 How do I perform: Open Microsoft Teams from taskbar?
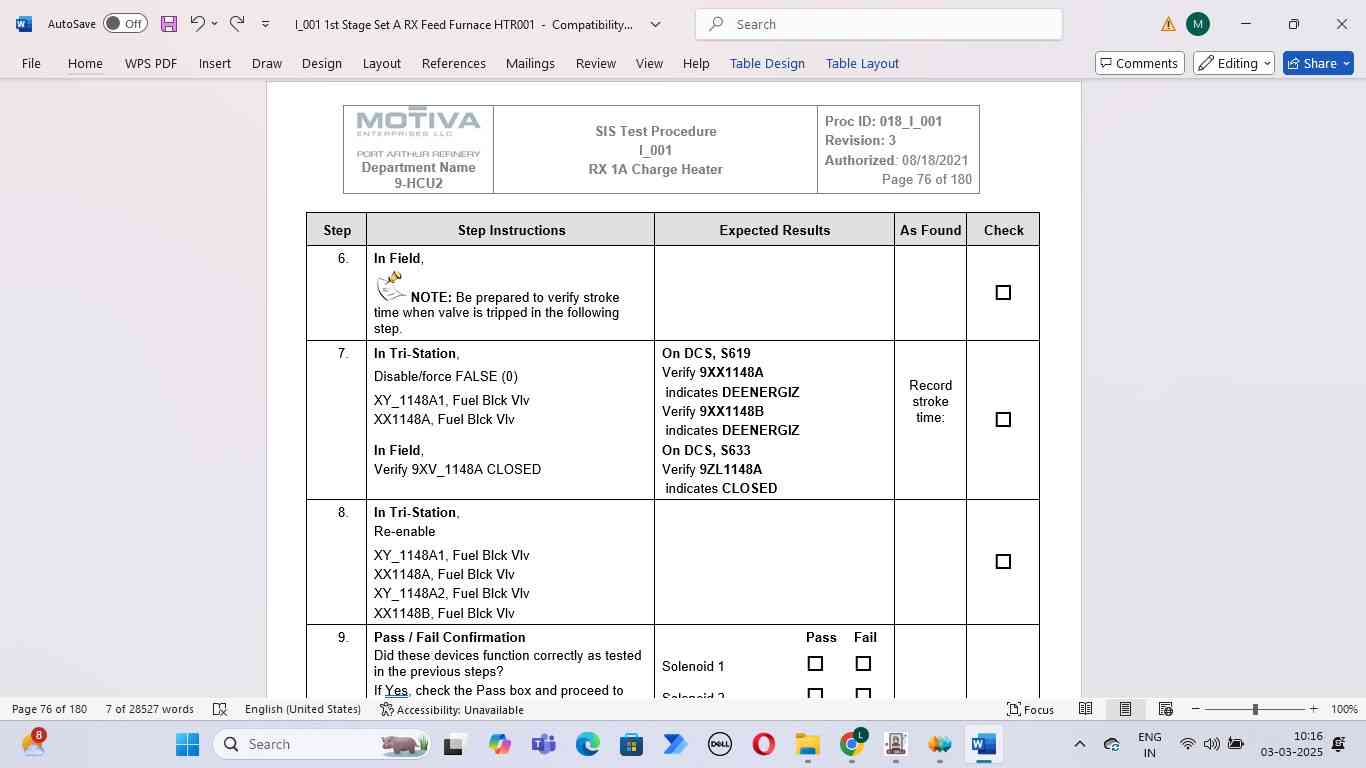click(x=544, y=744)
